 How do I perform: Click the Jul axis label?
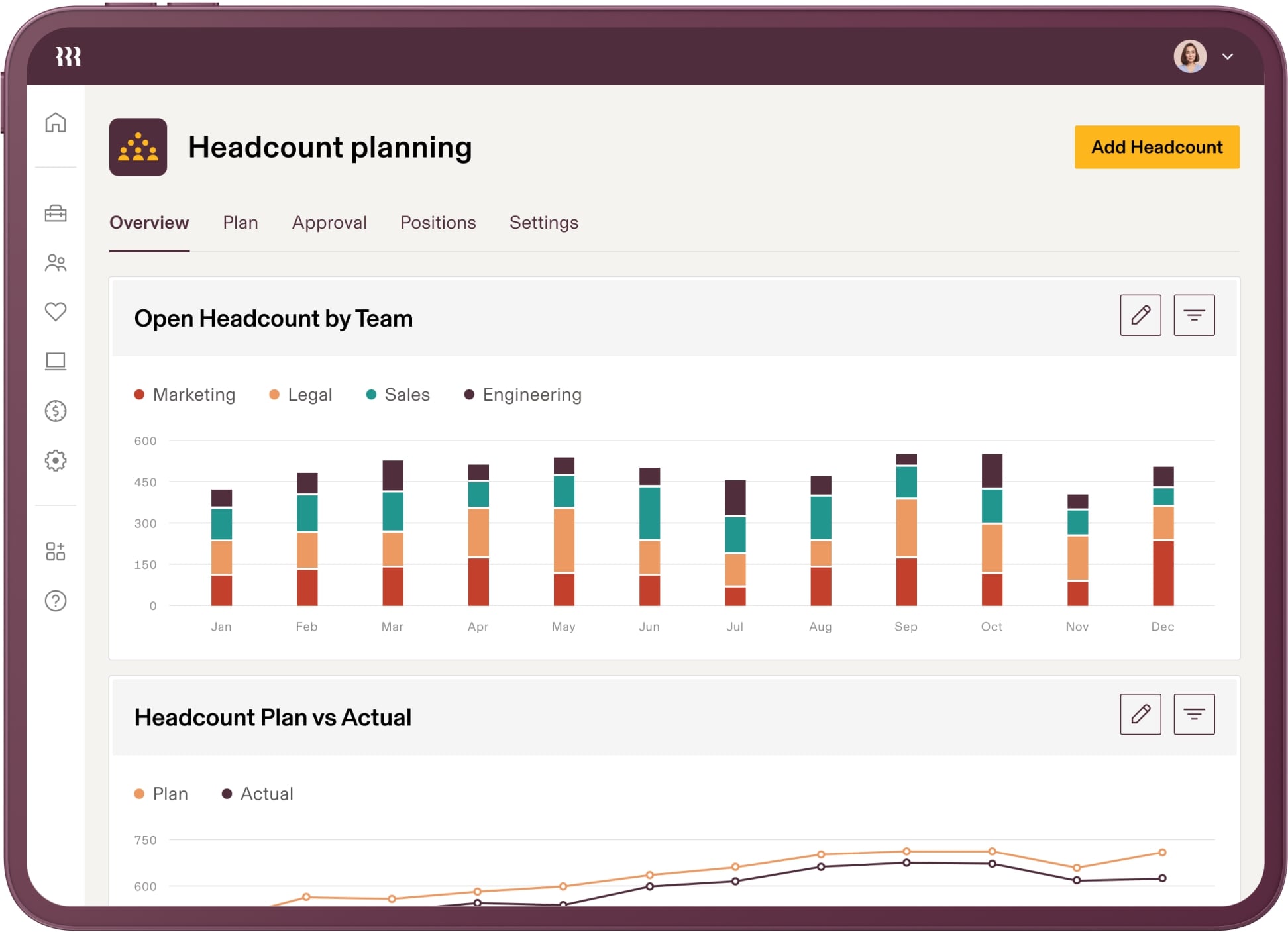tap(735, 627)
